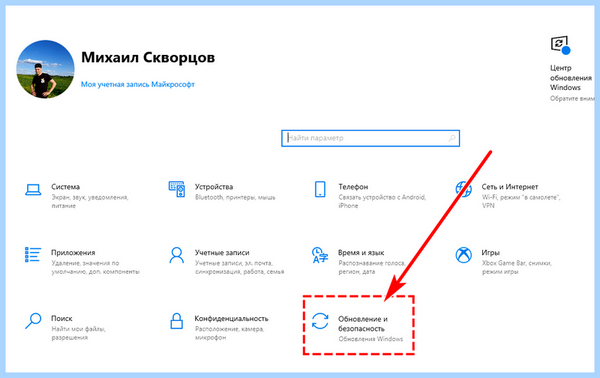Click text Расположение, камера, микрофон
The height and width of the screenshot is (378, 600).
[x=229, y=333]
